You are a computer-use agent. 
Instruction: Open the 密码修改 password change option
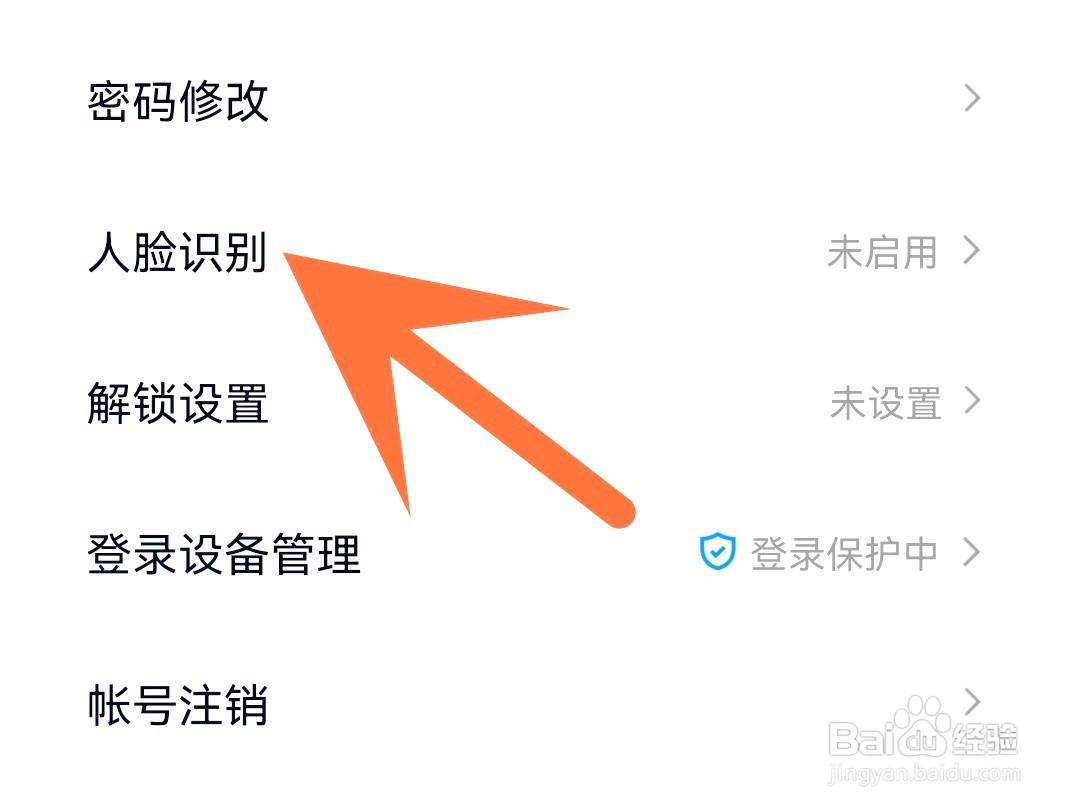[x=178, y=101]
